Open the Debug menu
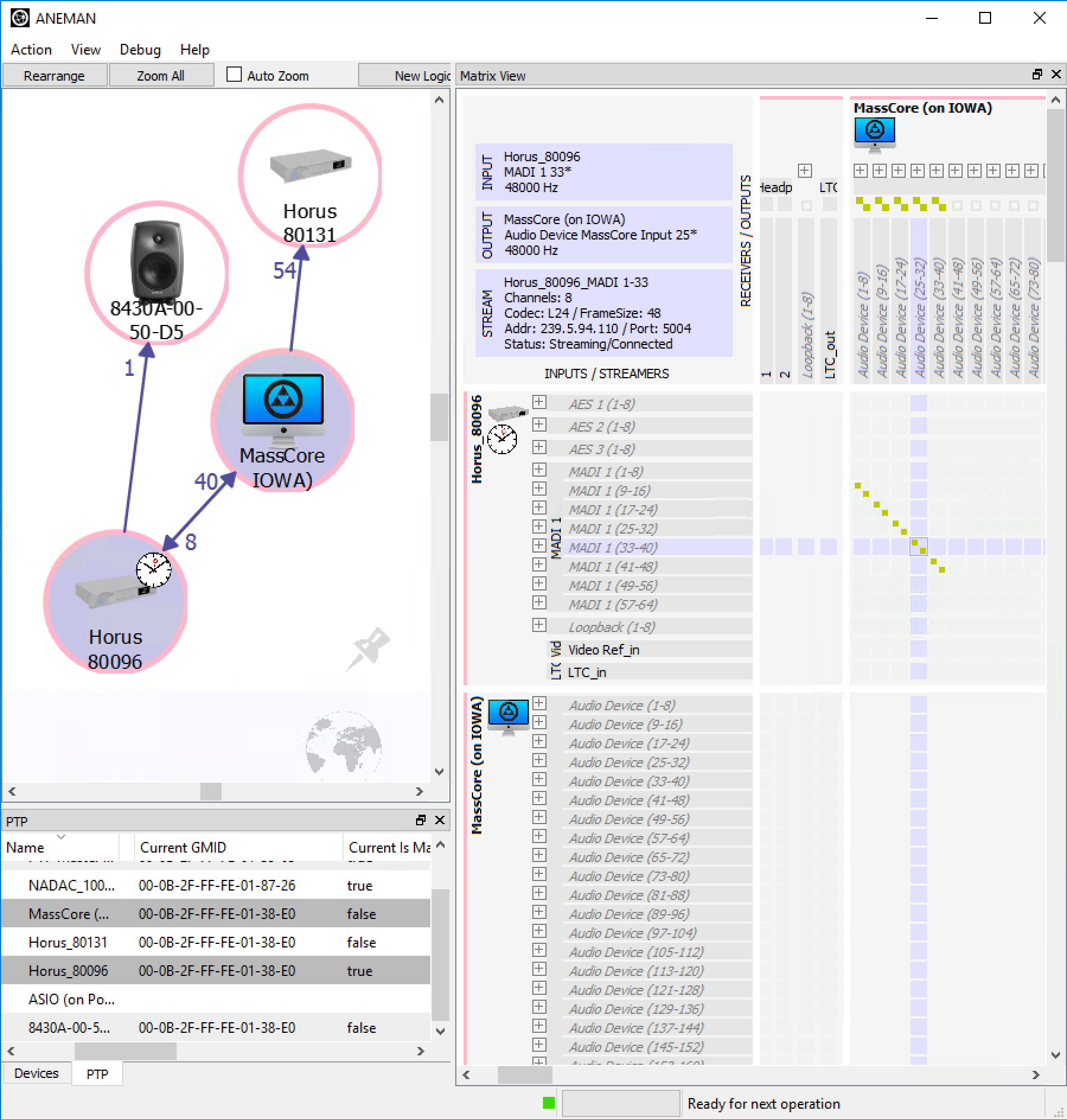The height and width of the screenshot is (1120, 1067). [x=140, y=49]
